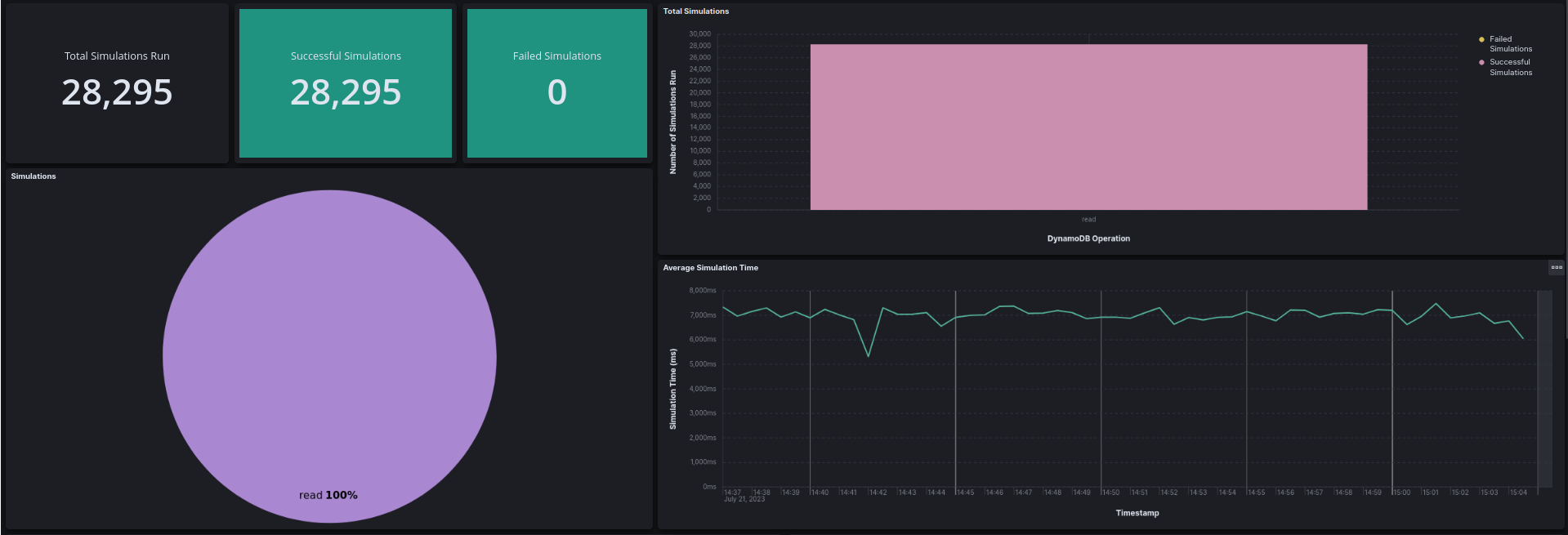The image size is (1568, 535).
Task: Click the 'read' x-axis label under bar
Action: coord(1088,219)
